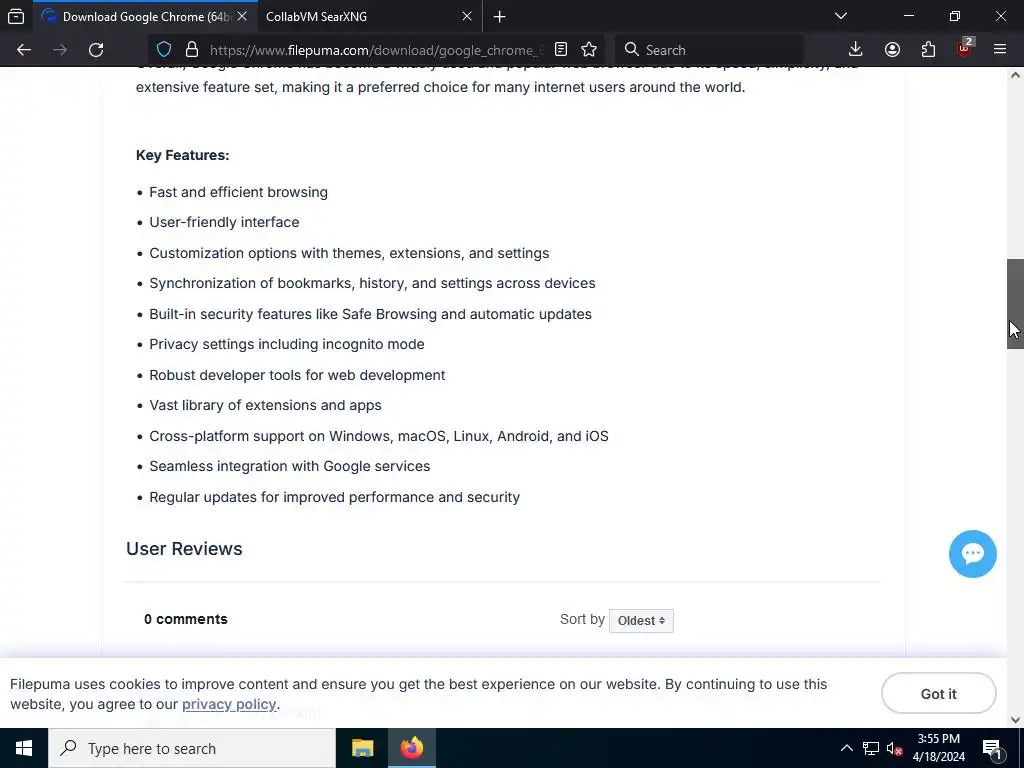The image size is (1024, 768).
Task: Click Seamless integration with Google services
Action: tap(289, 466)
